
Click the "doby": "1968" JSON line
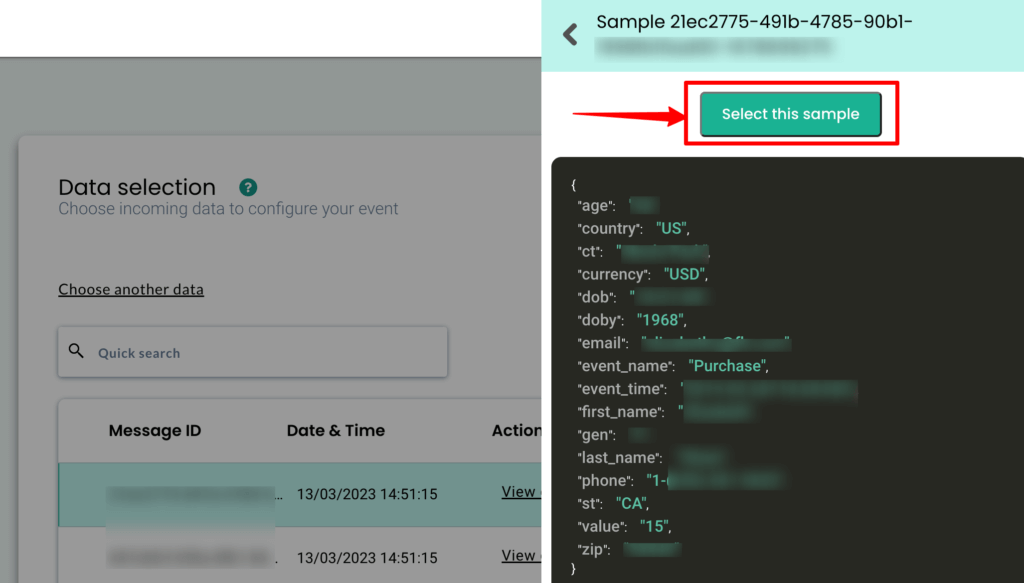pos(632,320)
